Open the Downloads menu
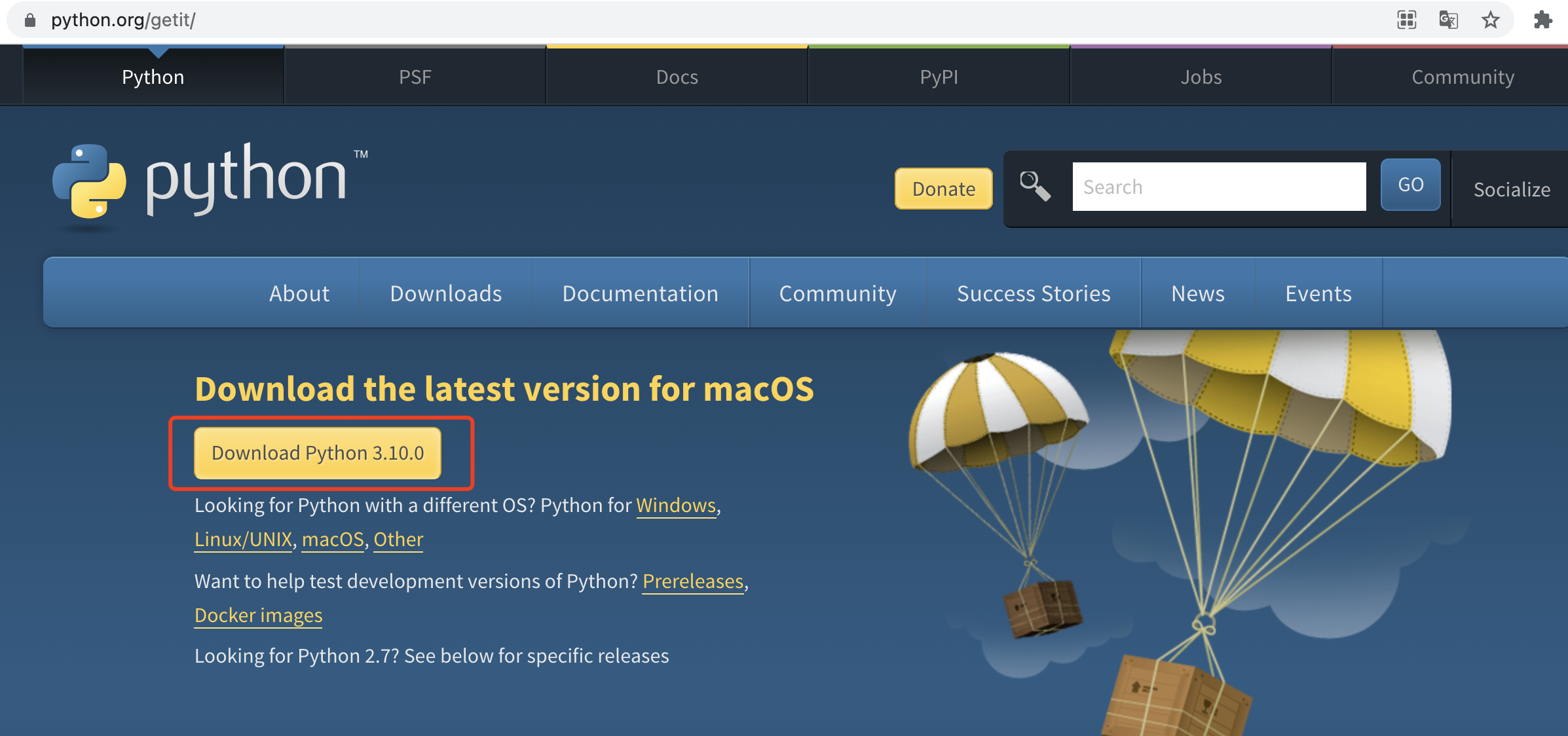The height and width of the screenshot is (736, 1568). [x=446, y=293]
